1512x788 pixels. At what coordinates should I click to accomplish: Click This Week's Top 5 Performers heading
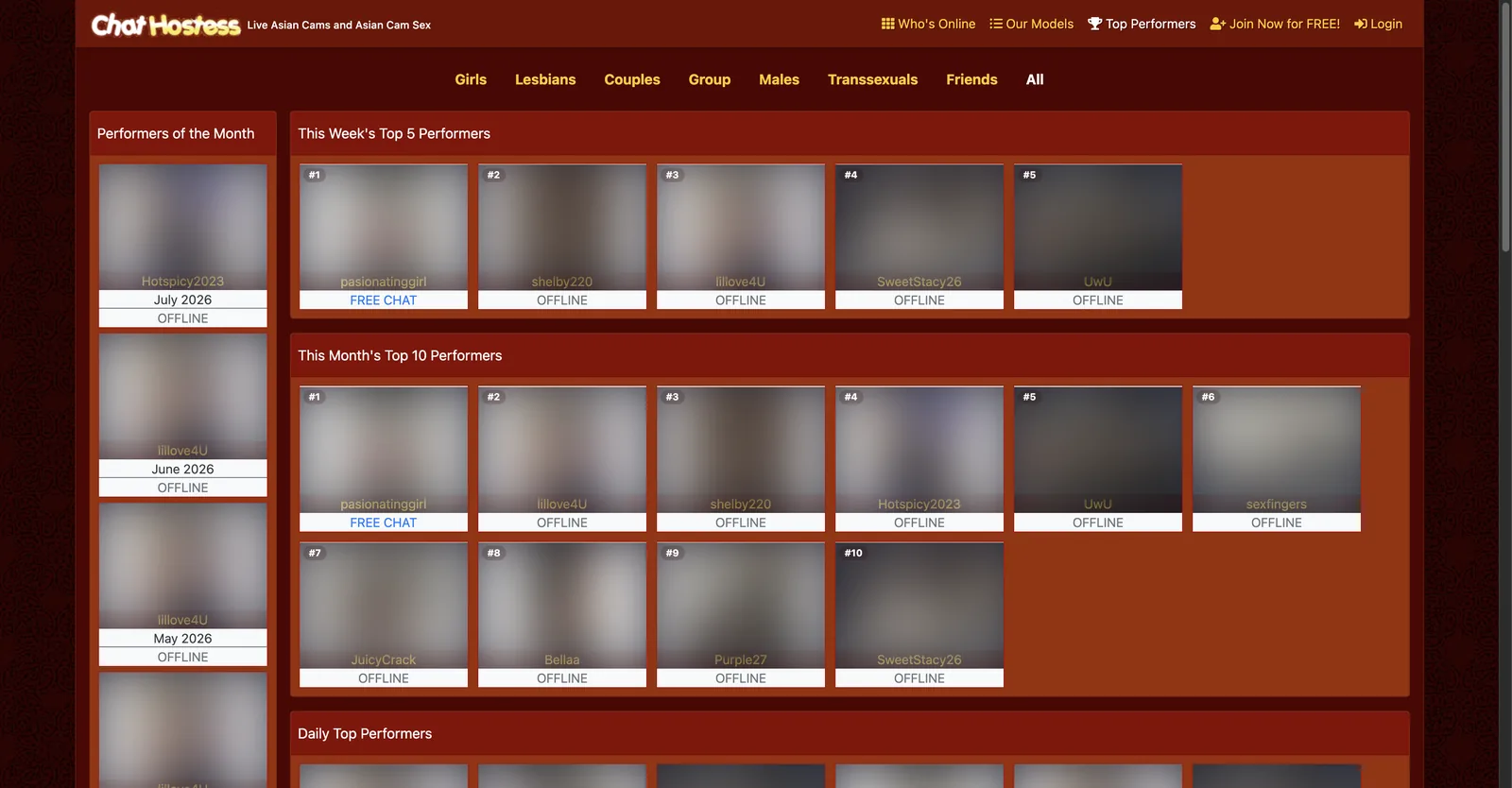point(394,133)
